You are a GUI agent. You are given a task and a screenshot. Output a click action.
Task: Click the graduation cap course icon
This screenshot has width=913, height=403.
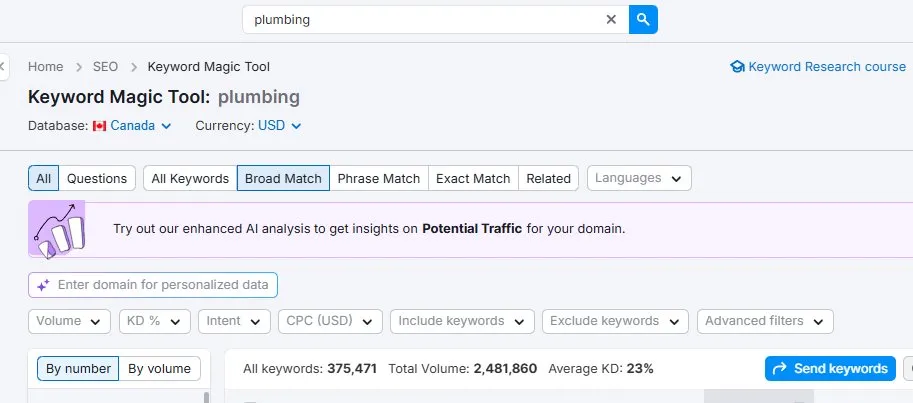737,67
